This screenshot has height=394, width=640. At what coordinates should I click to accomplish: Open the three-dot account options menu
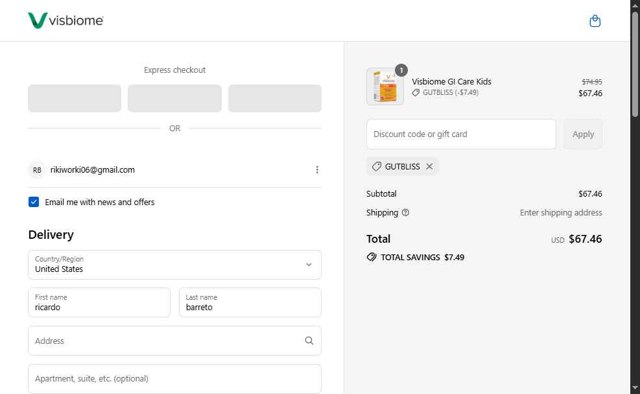pyautogui.click(x=317, y=169)
